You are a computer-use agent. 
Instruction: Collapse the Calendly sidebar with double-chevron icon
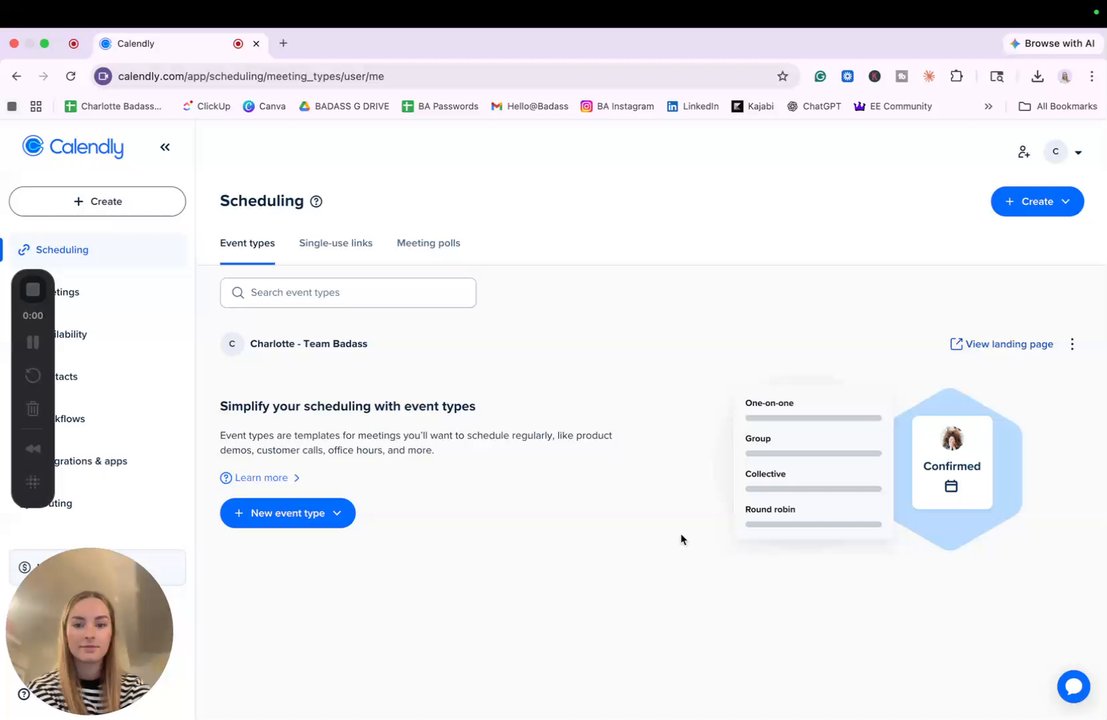164,147
